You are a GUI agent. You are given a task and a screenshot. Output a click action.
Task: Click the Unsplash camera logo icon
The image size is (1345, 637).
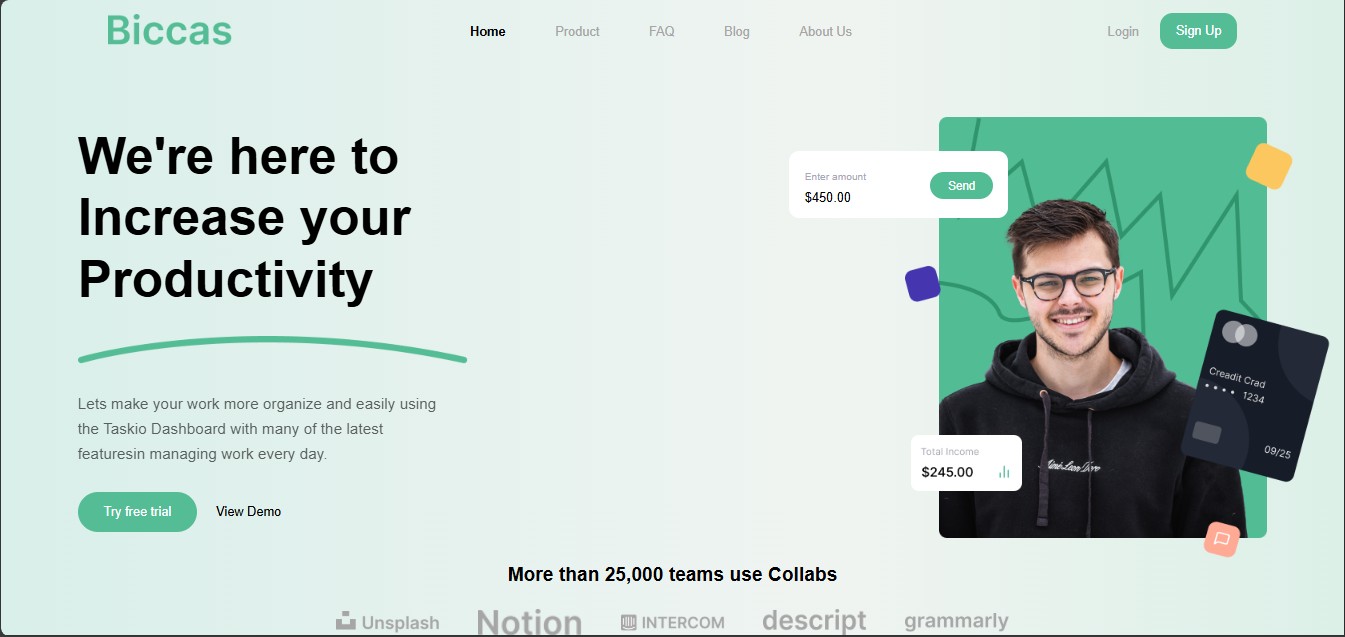click(x=345, y=620)
